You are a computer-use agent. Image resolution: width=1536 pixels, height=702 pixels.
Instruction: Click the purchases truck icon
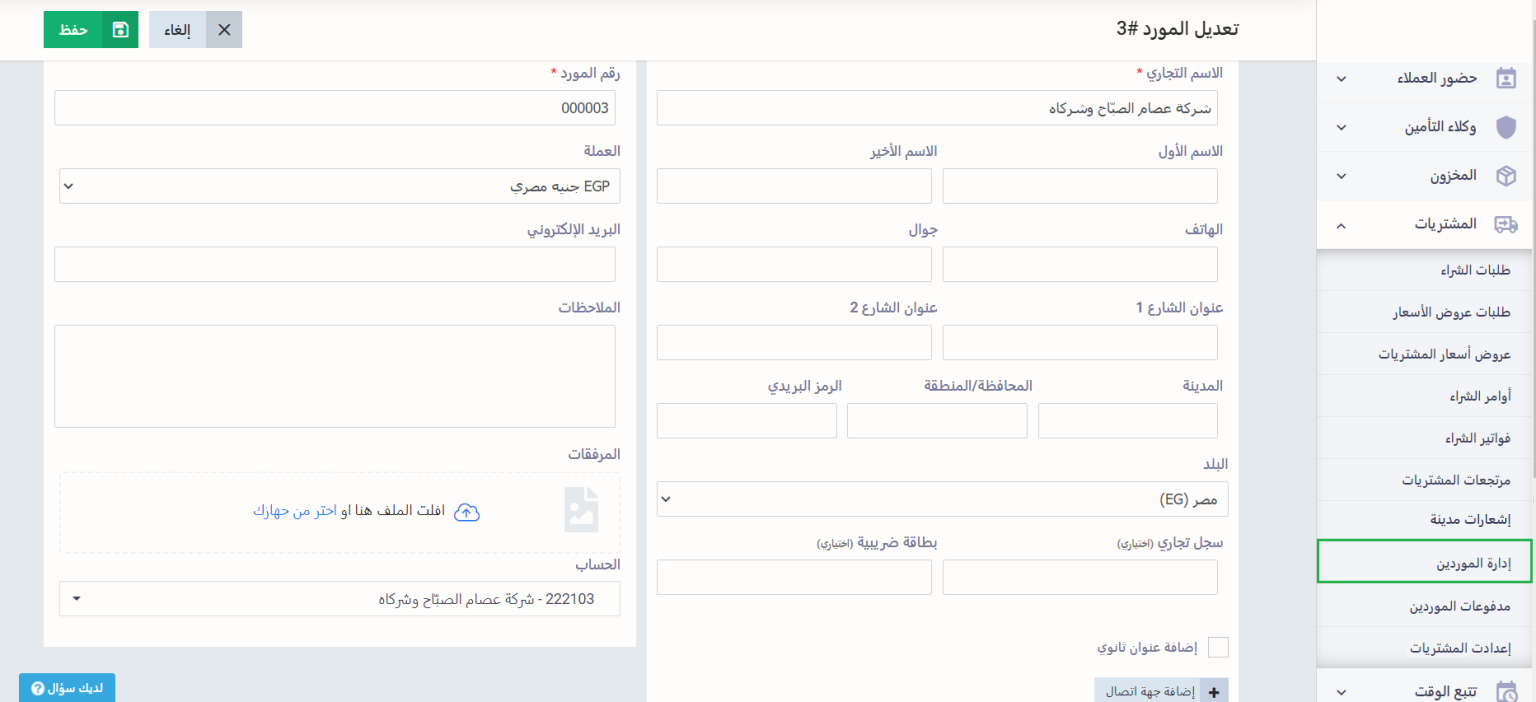click(x=1505, y=225)
